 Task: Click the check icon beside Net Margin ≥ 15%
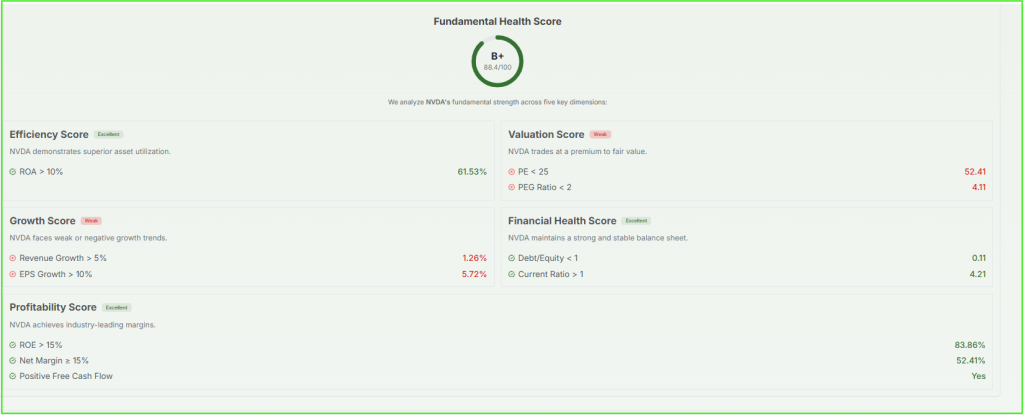click(x=13, y=360)
